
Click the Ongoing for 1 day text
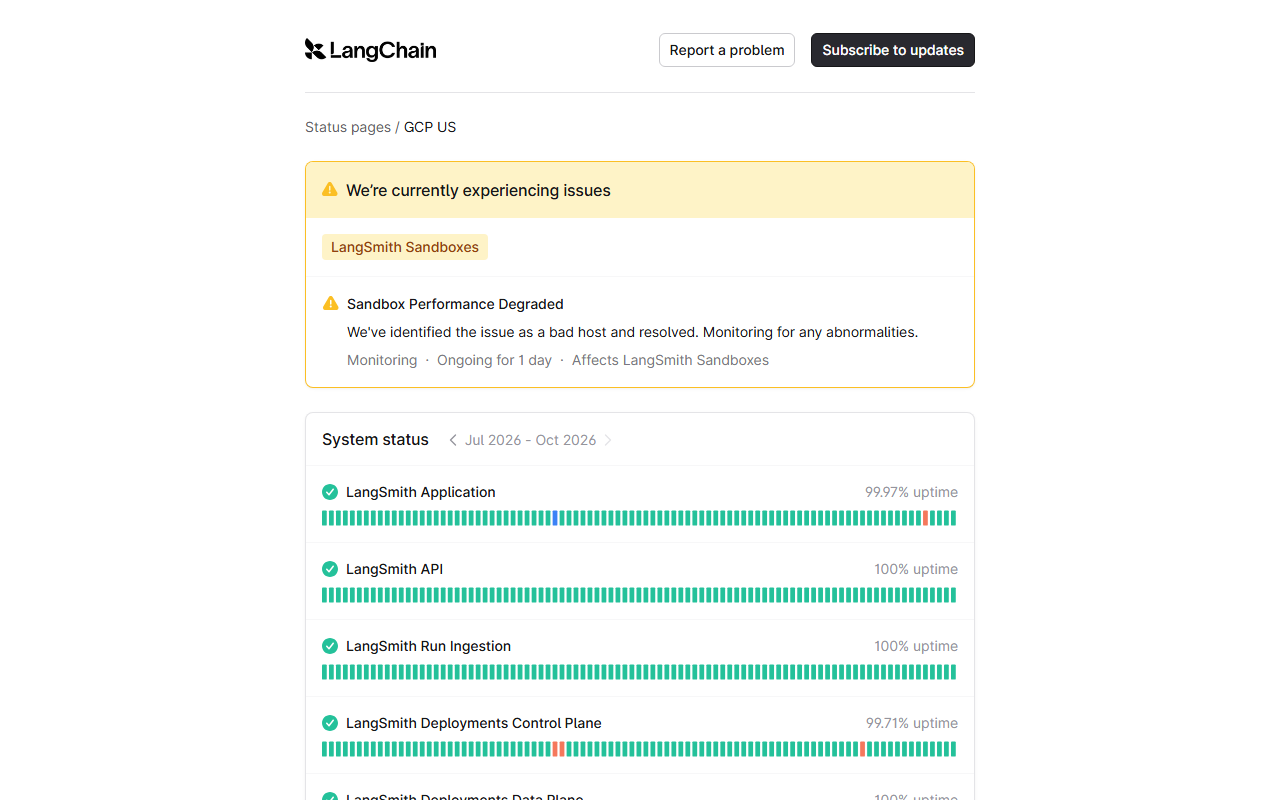point(494,360)
